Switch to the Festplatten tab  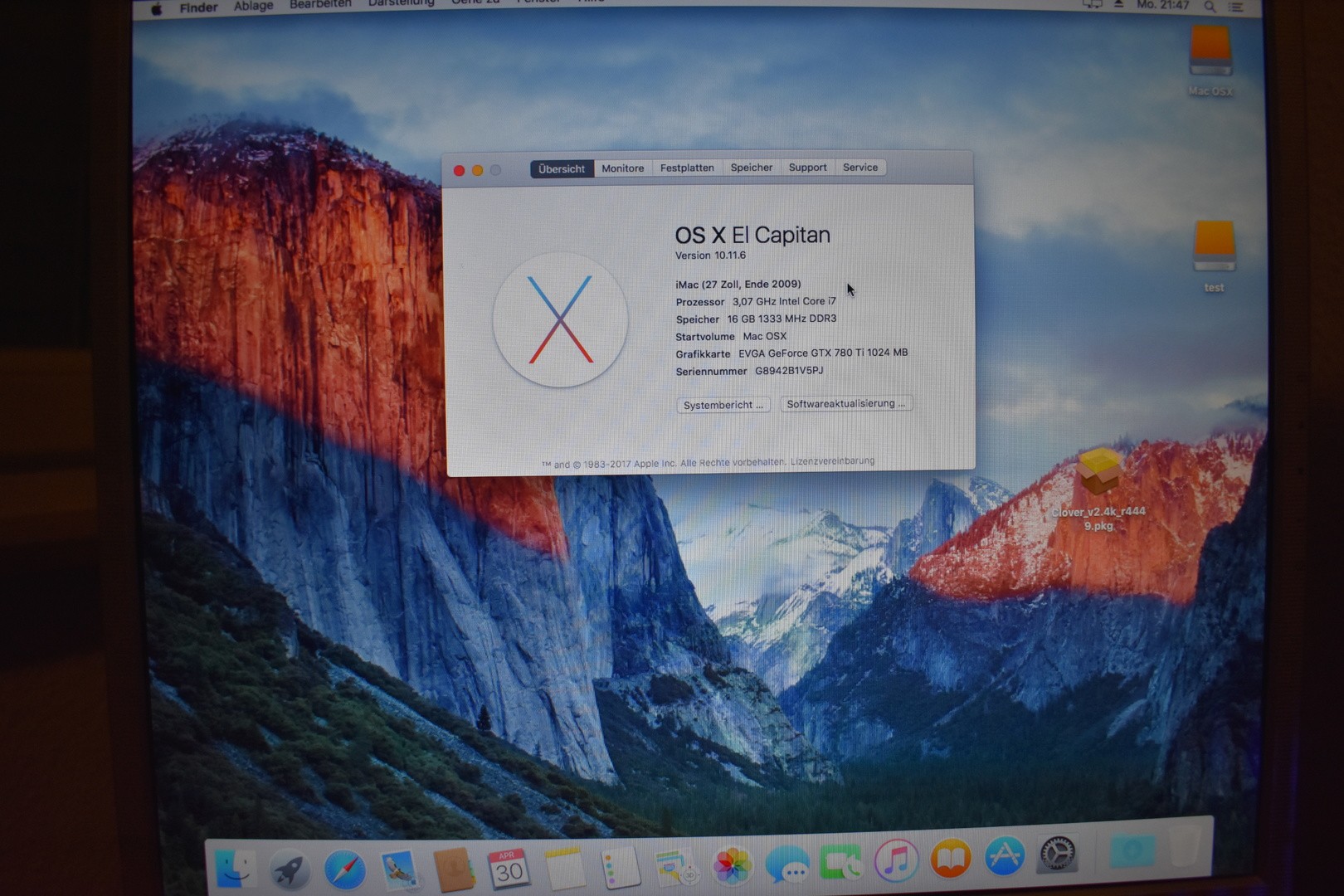[687, 168]
